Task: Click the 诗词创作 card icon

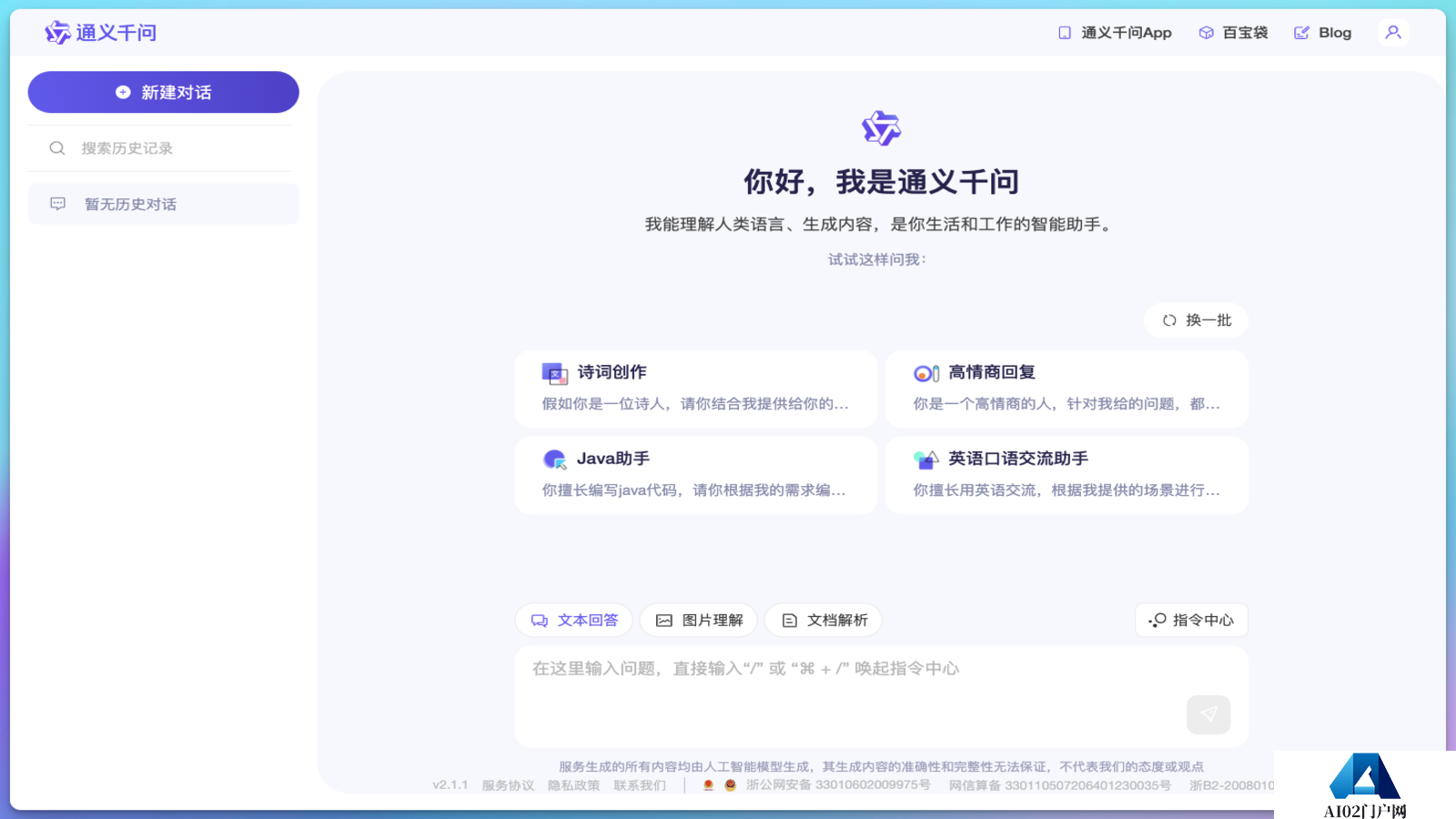Action: [x=555, y=373]
